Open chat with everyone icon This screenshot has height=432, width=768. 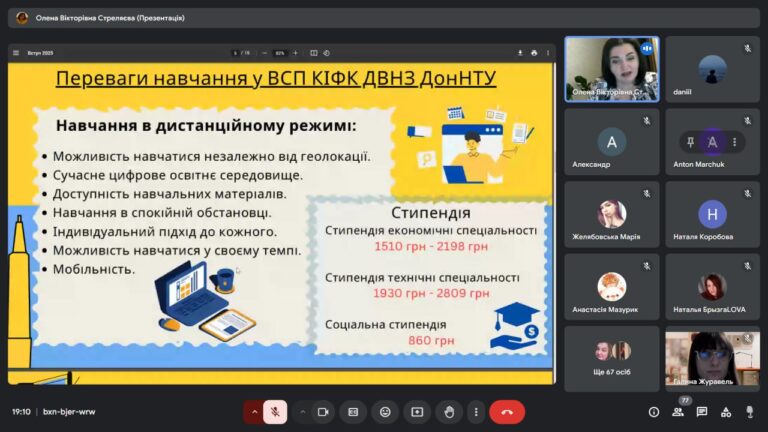click(702, 412)
